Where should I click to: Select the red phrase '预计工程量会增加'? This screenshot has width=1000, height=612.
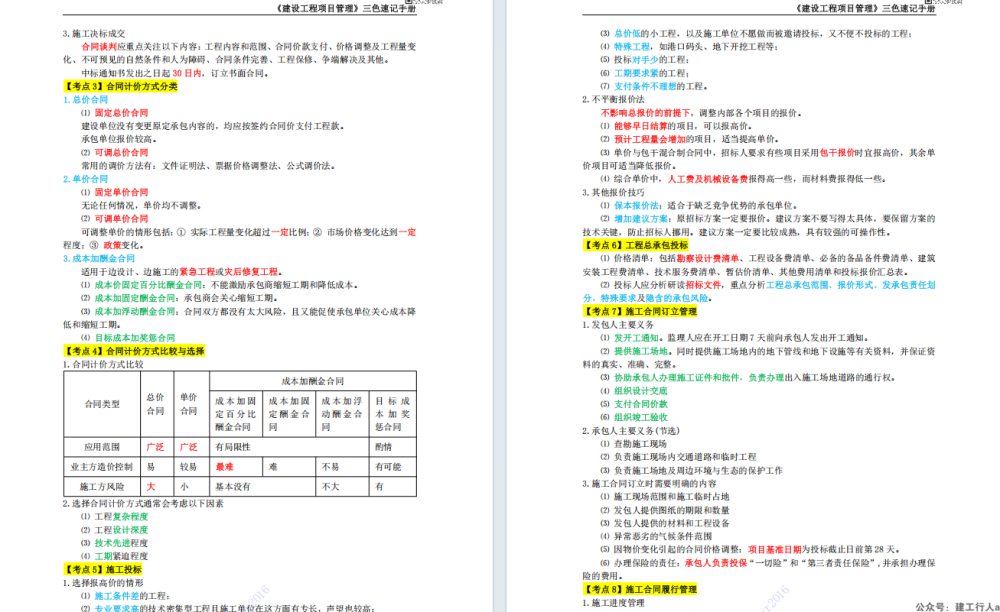(649, 139)
